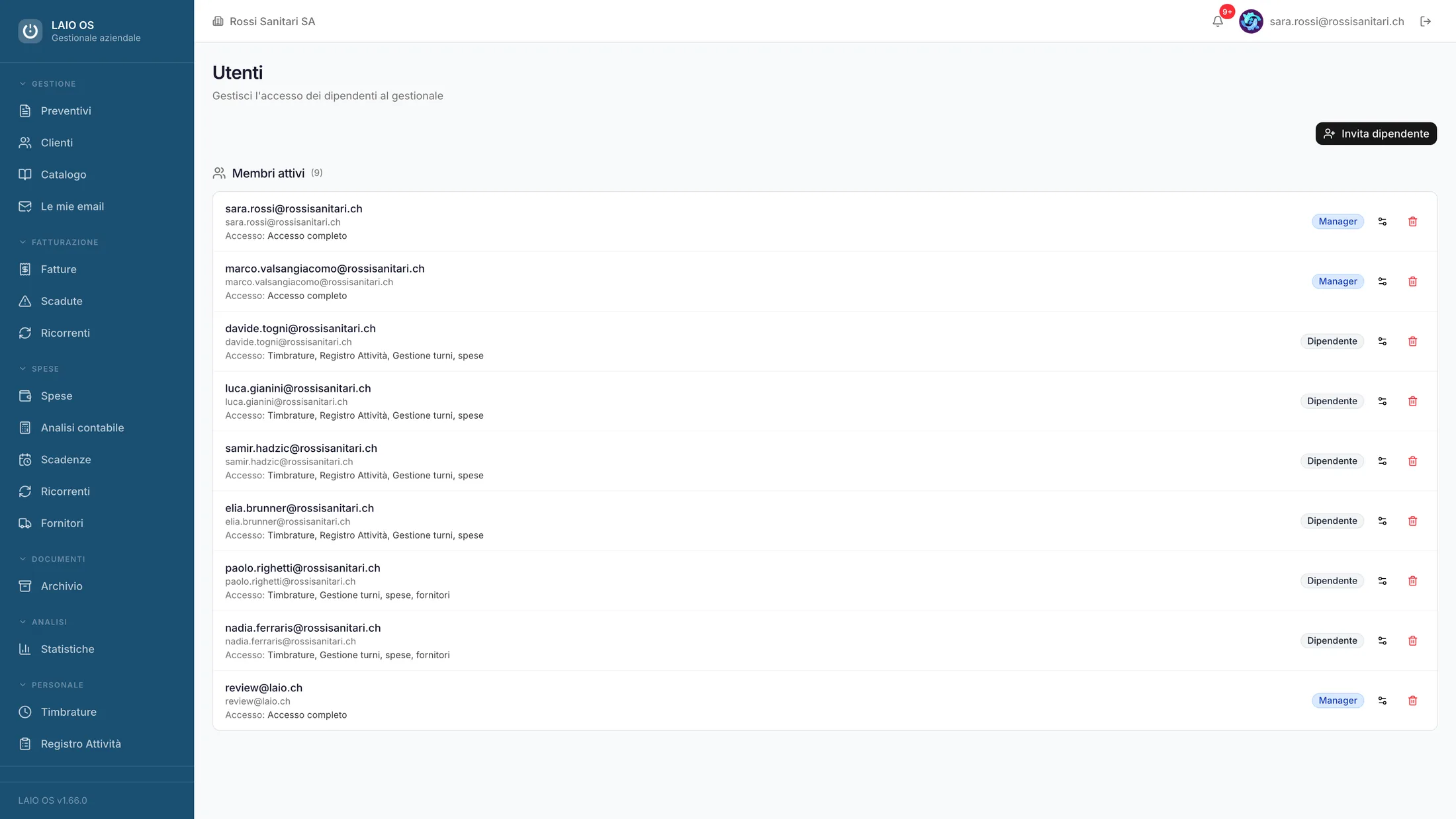
Task: Collapse the PERSONALE sidebar section
Action: point(51,685)
